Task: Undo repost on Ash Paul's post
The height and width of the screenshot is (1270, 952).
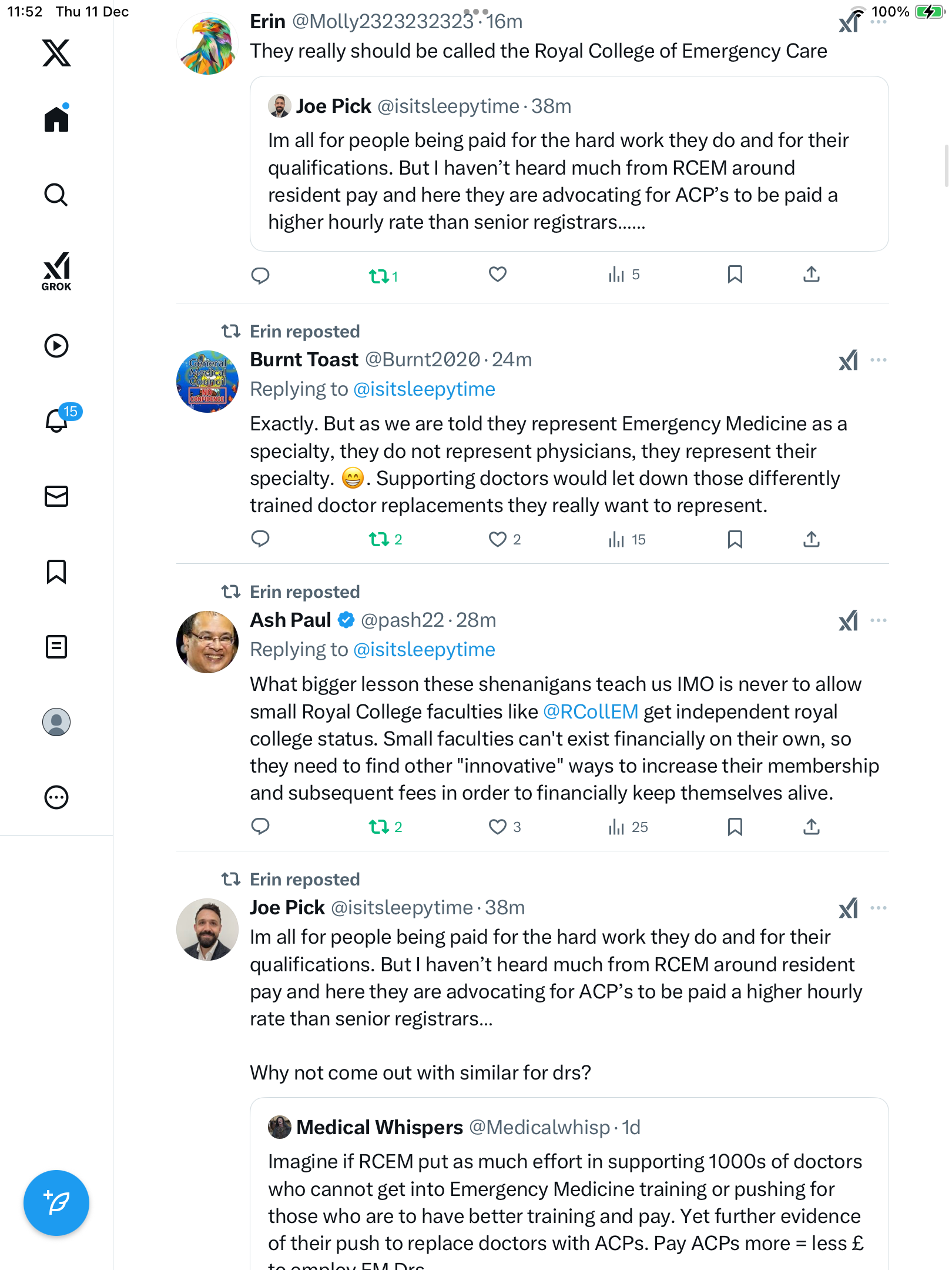Action: point(379,827)
